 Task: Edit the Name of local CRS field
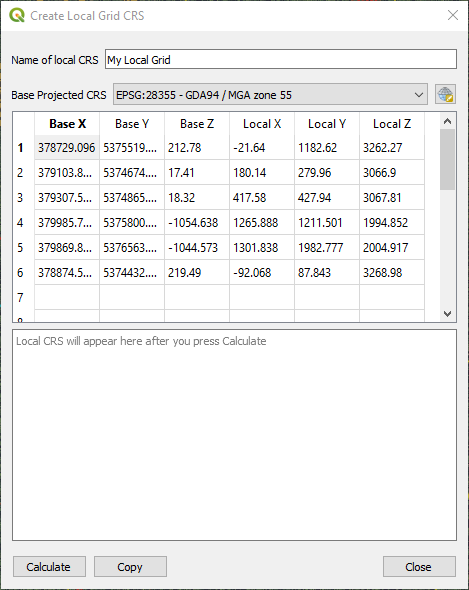(281, 59)
